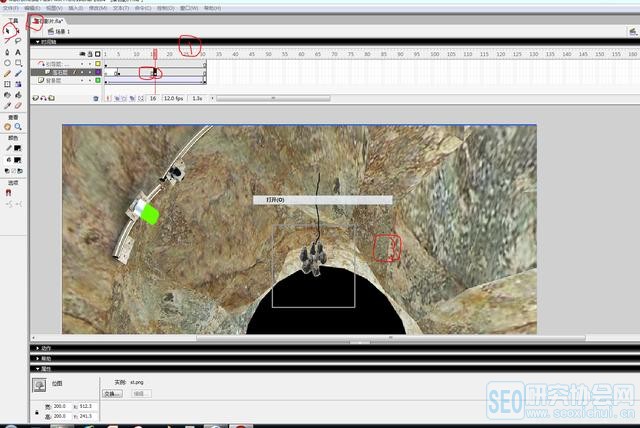Collapse the timeline panel triangle
The width and height of the screenshot is (640, 428).
[x=38, y=42]
